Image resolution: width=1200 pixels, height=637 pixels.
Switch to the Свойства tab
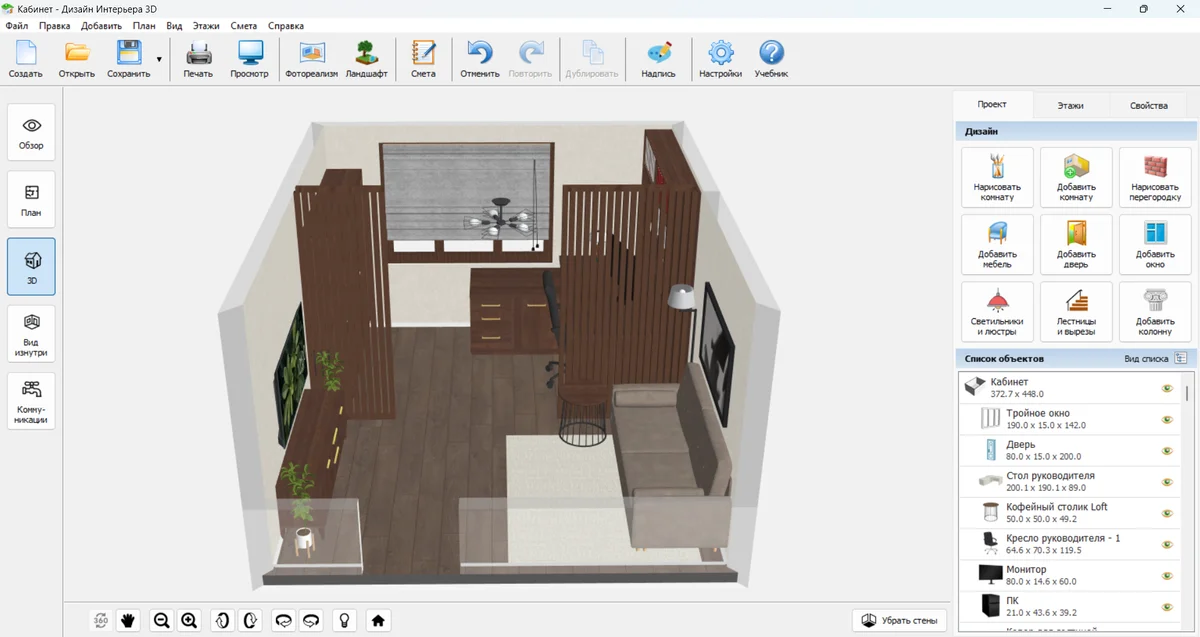point(1148,105)
